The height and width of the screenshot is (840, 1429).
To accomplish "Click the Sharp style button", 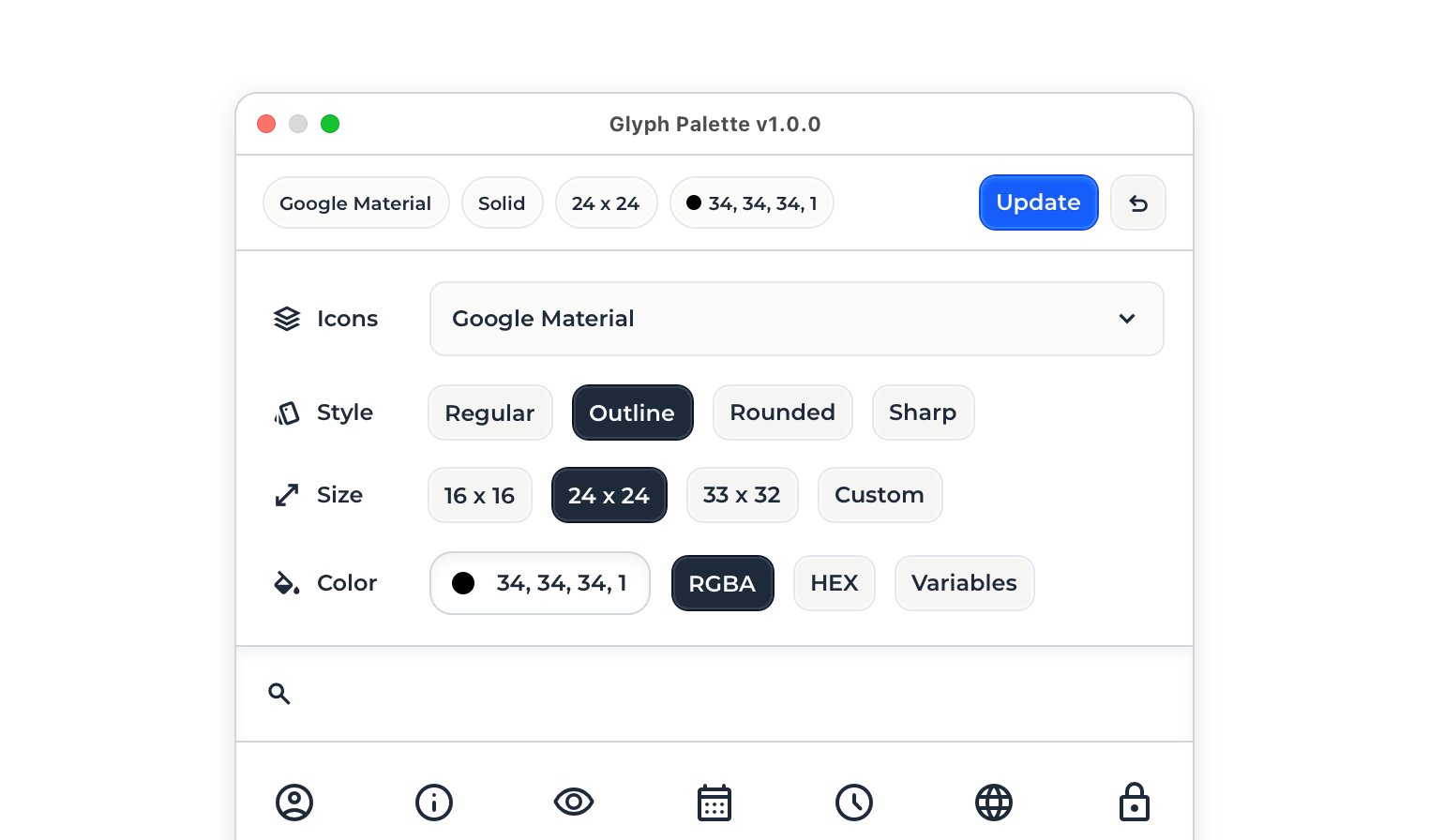I will [x=923, y=413].
